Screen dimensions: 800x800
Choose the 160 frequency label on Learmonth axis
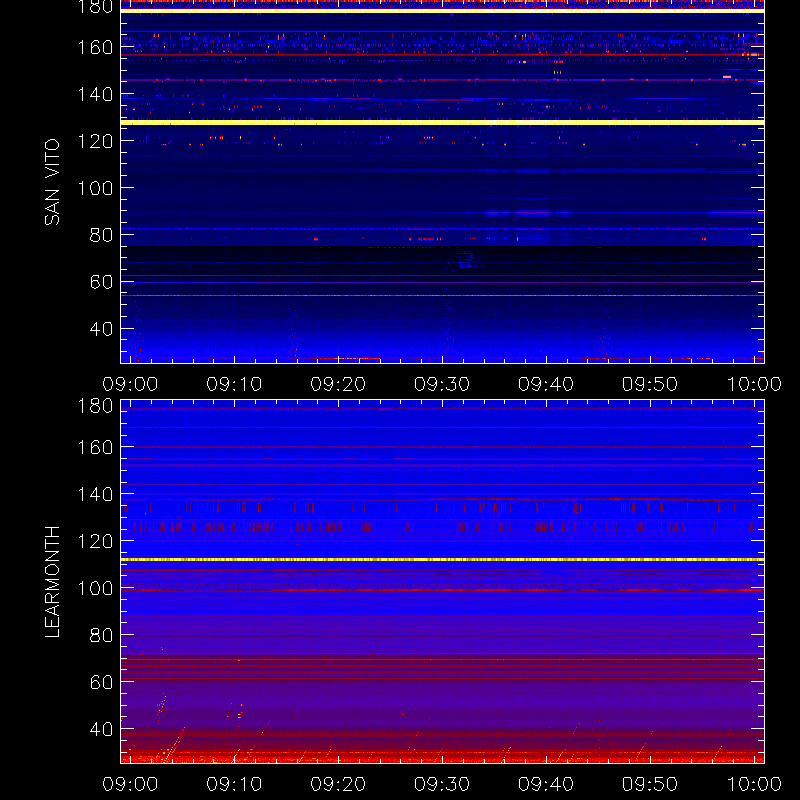tap(95, 447)
